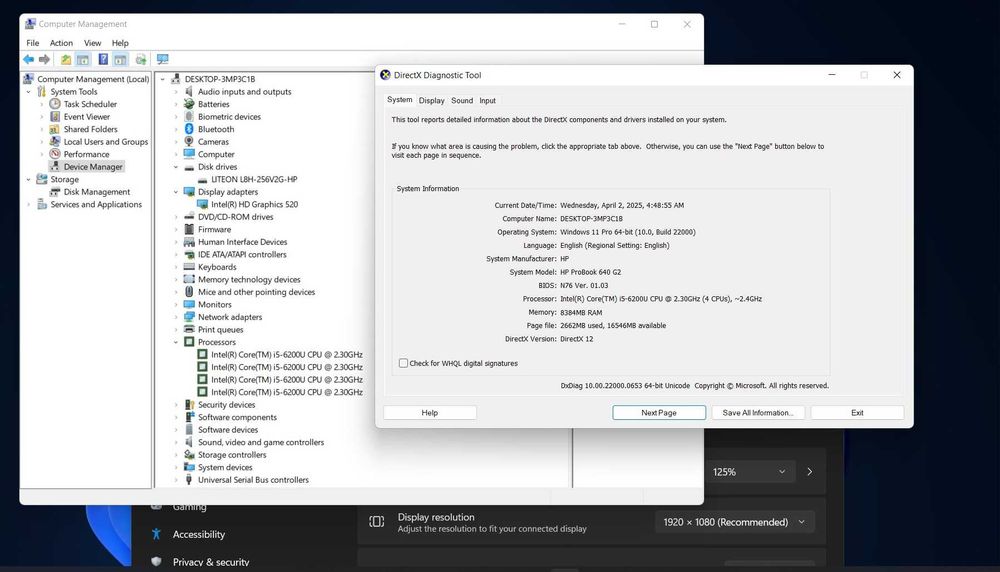This screenshot has width=1000, height=572.
Task: Click the Bluetooth device category icon
Action: point(189,129)
